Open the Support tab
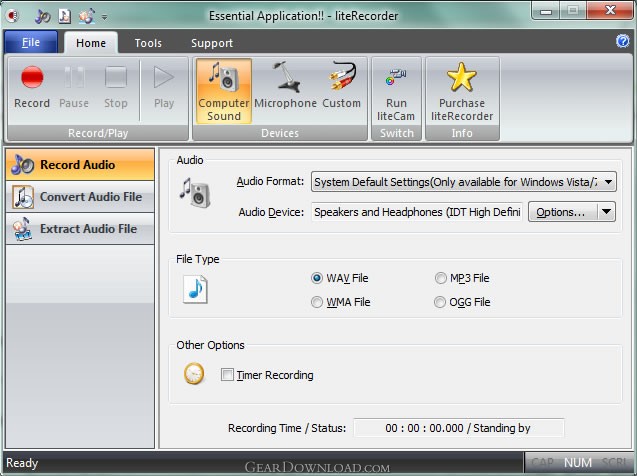Image resolution: width=637 pixels, height=476 pixels. [x=212, y=43]
